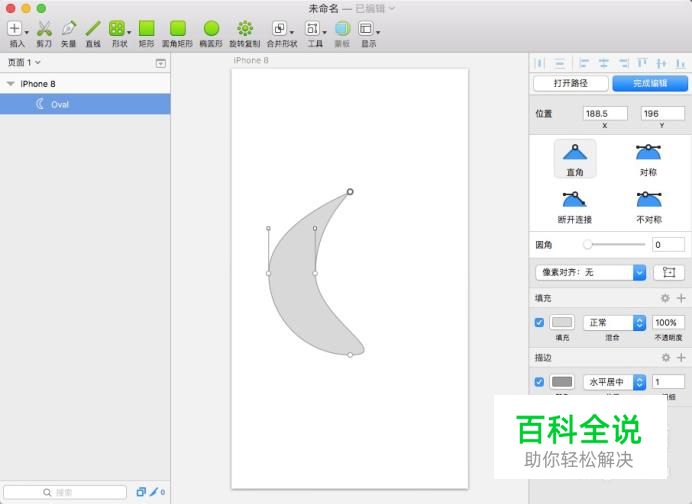This screenshot has width=692, height=504.
Task: Open the 工具 dropdown arrow
Action: click(x=324, y=32)
